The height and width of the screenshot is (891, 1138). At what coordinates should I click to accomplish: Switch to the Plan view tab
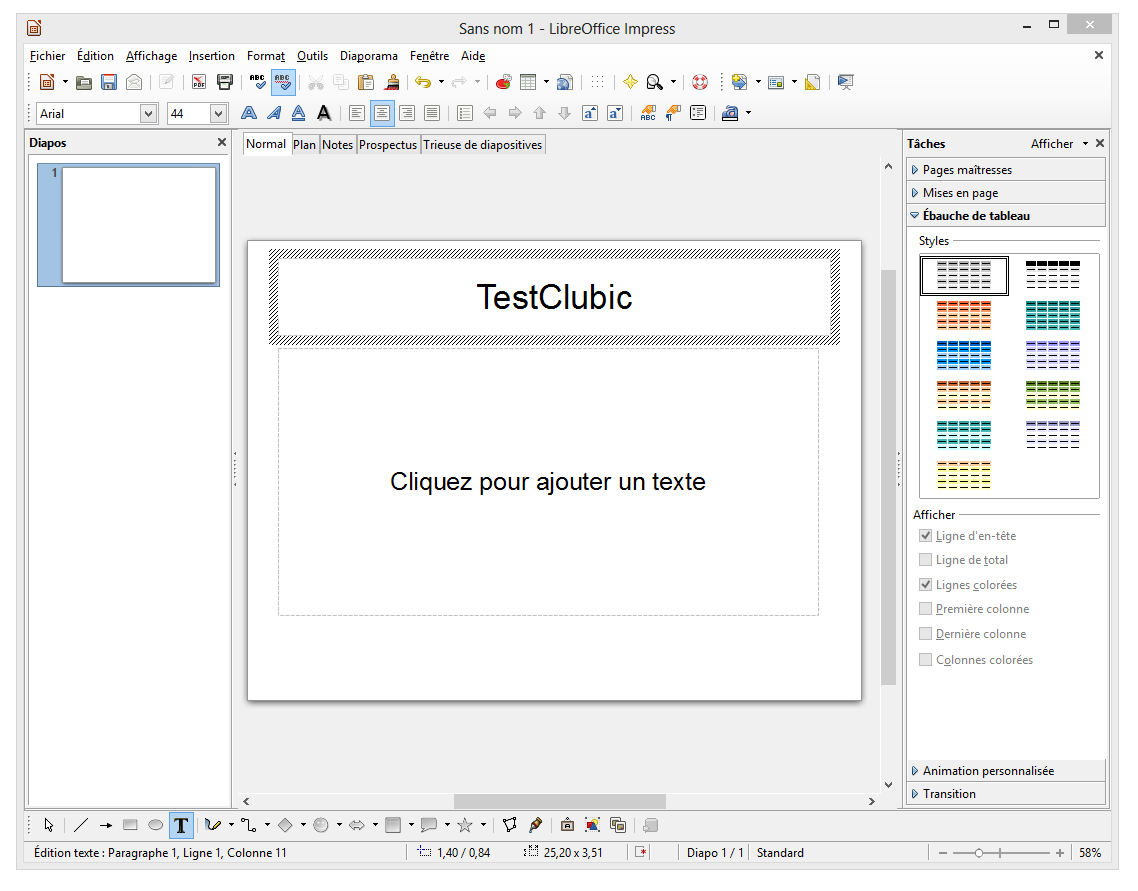pos(304,144)
